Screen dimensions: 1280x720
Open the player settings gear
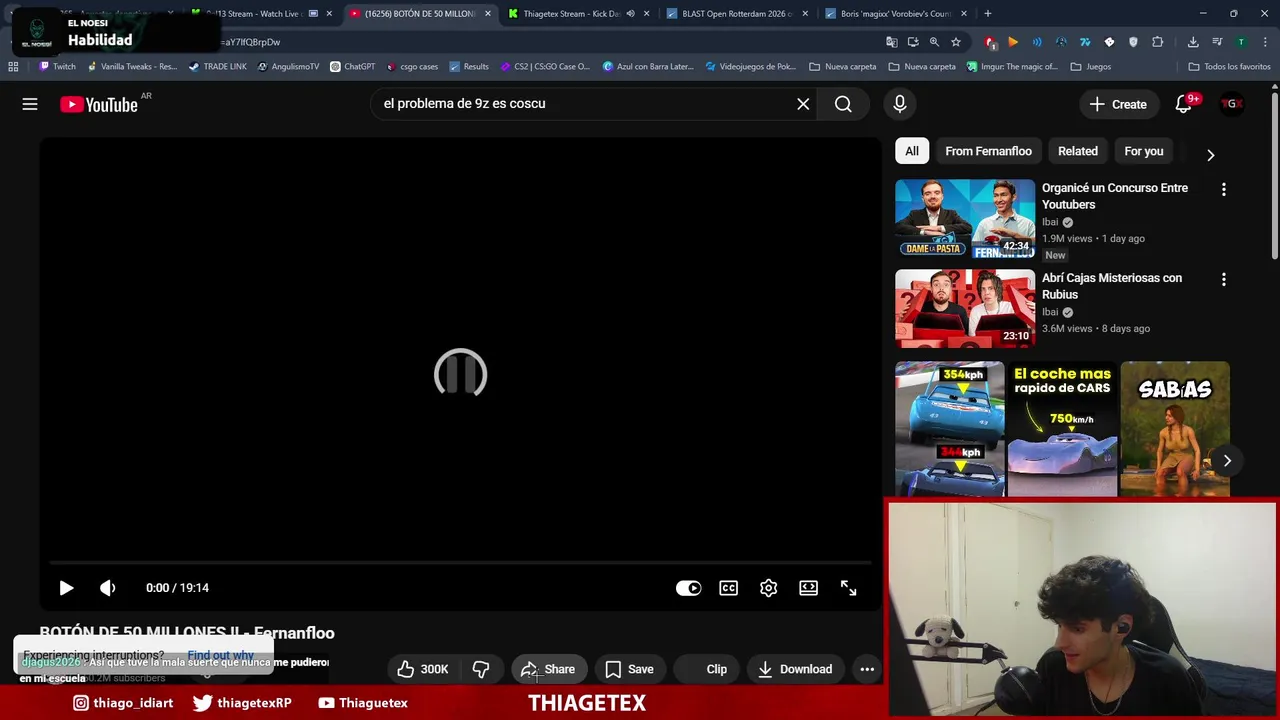point(768,588)
